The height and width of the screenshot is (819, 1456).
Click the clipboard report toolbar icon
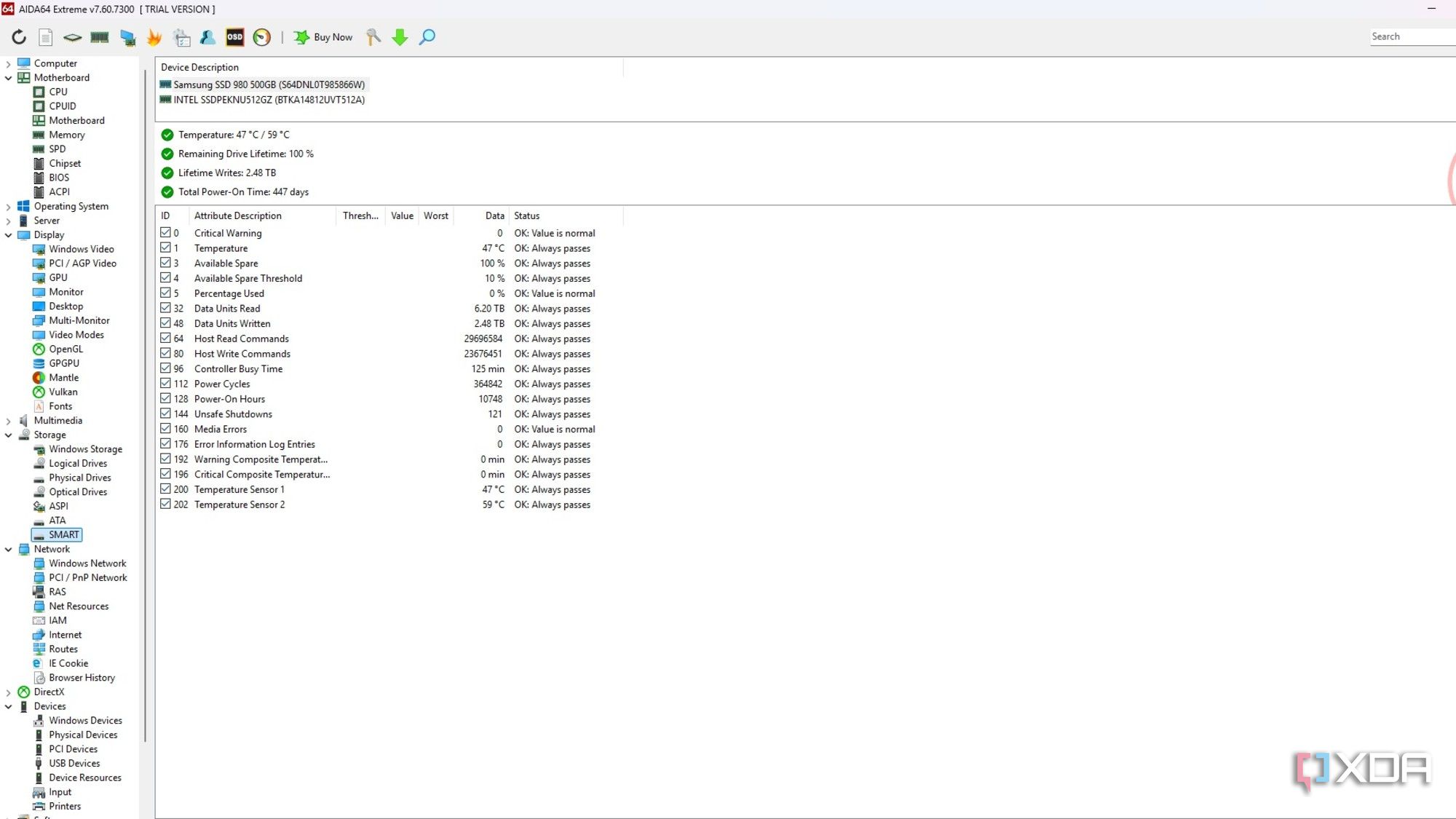[181, 37]
